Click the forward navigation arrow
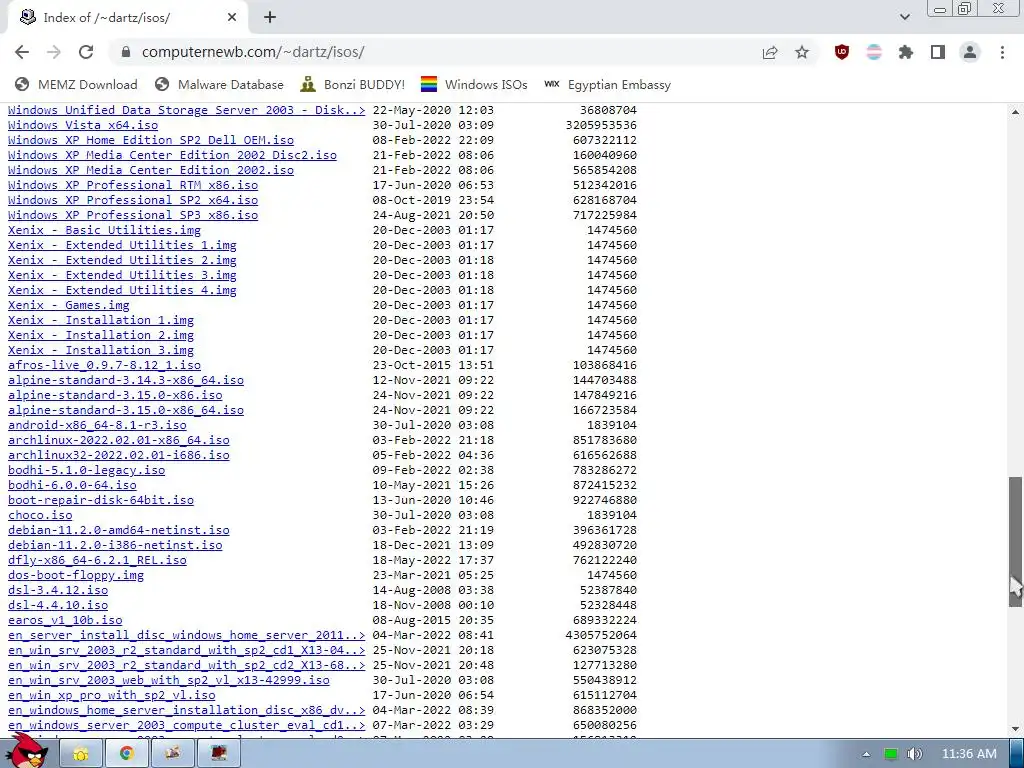The width and height of the screenshot is (1024, 768). point(54,52)
